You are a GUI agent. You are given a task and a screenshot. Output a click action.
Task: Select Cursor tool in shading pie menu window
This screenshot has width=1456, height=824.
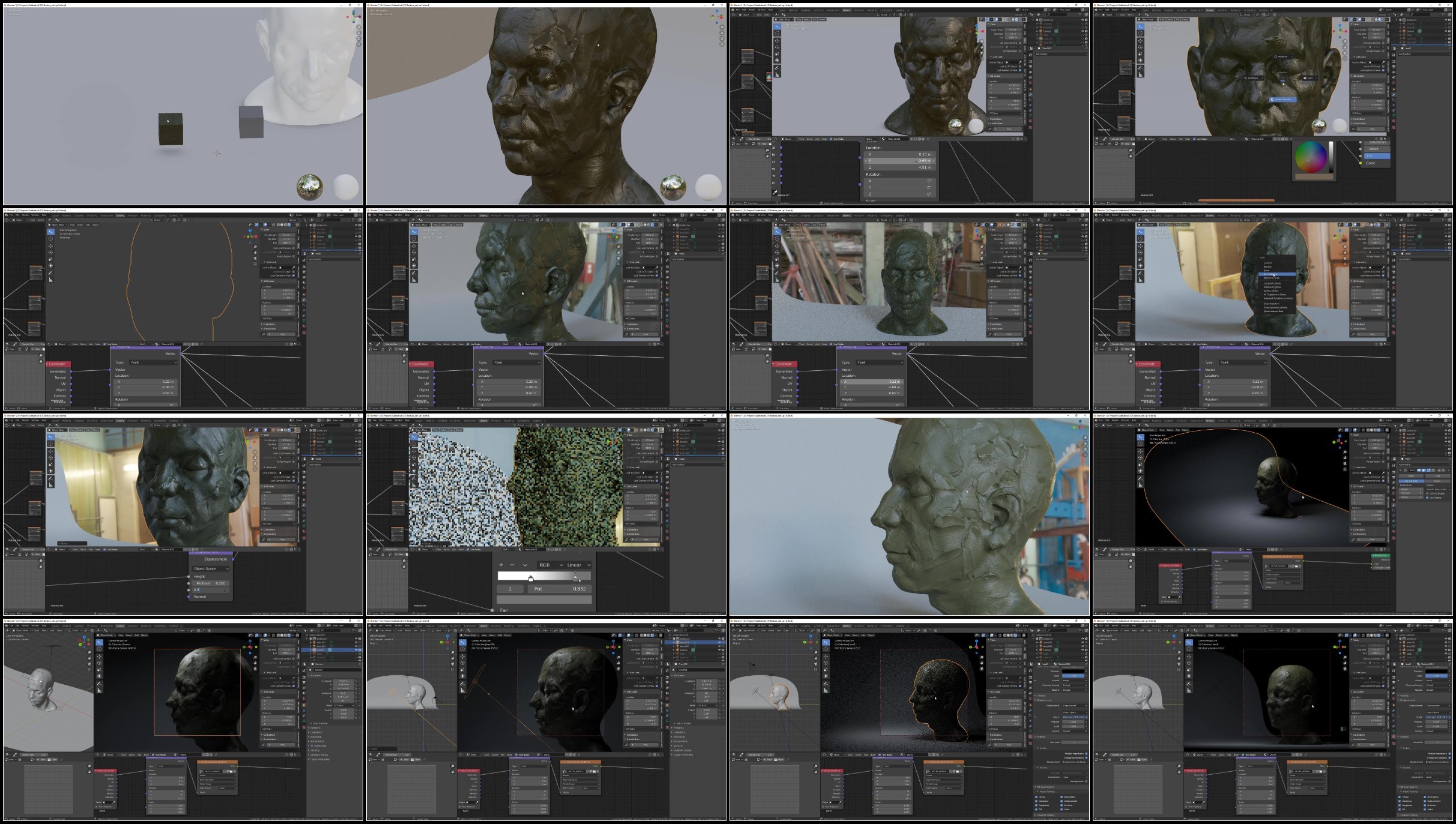(1140, 33)
